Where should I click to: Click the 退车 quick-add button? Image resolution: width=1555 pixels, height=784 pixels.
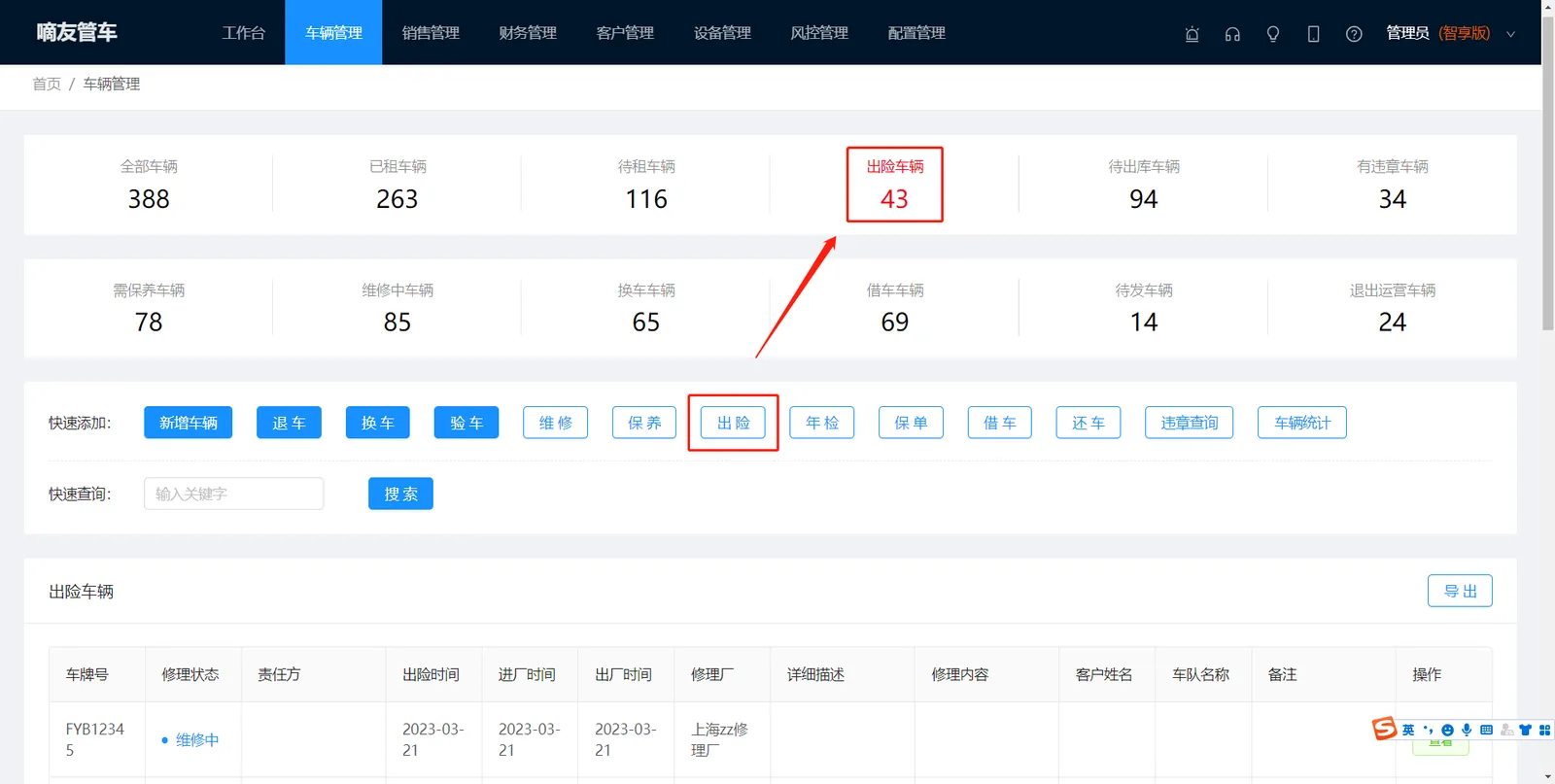tap(289, 423)
